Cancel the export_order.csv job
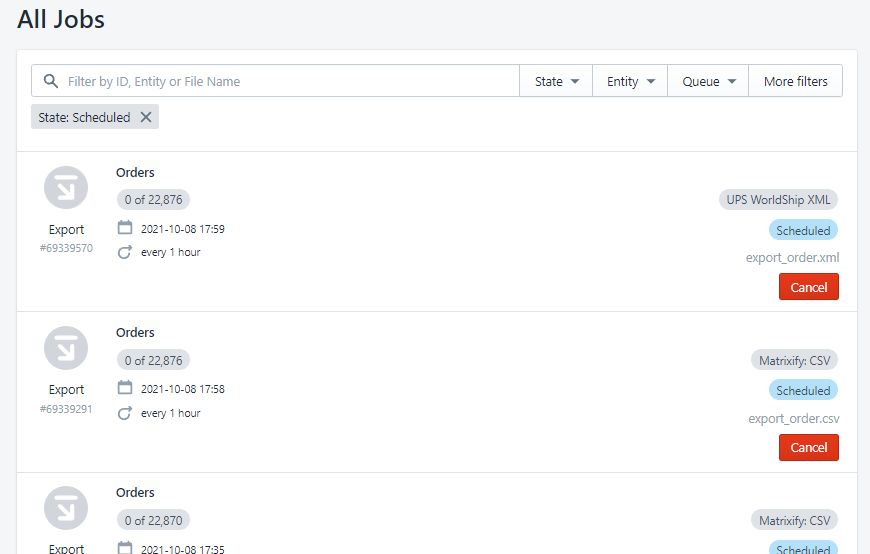Viewport: 870px width, 554px height. (808, 447)
